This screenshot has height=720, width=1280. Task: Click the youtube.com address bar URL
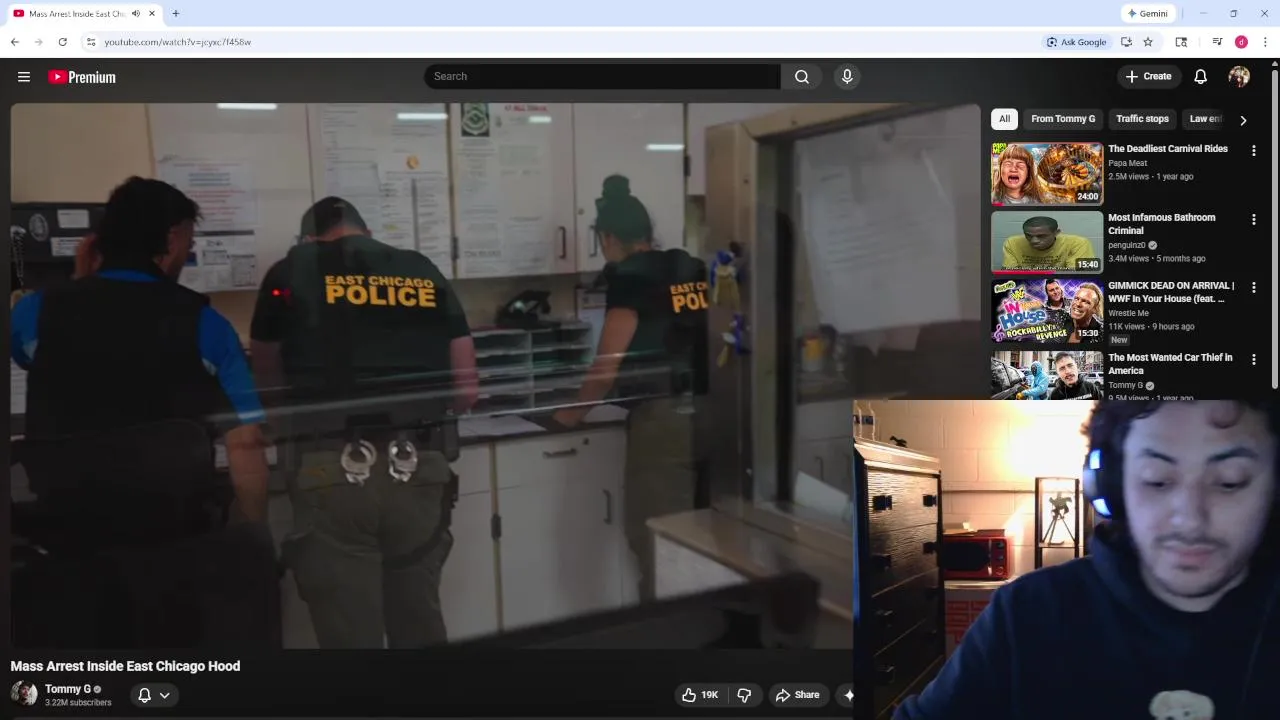177,42
